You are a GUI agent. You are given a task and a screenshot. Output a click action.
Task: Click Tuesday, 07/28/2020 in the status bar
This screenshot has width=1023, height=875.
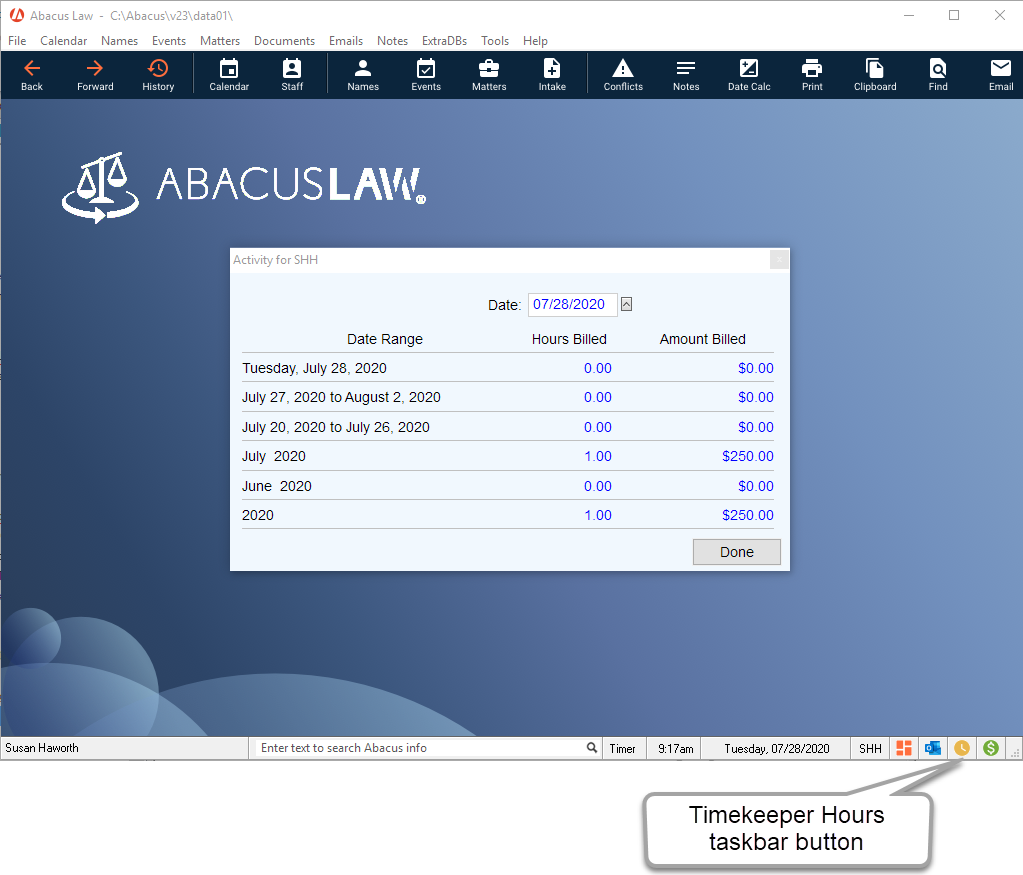pos(776,748)
